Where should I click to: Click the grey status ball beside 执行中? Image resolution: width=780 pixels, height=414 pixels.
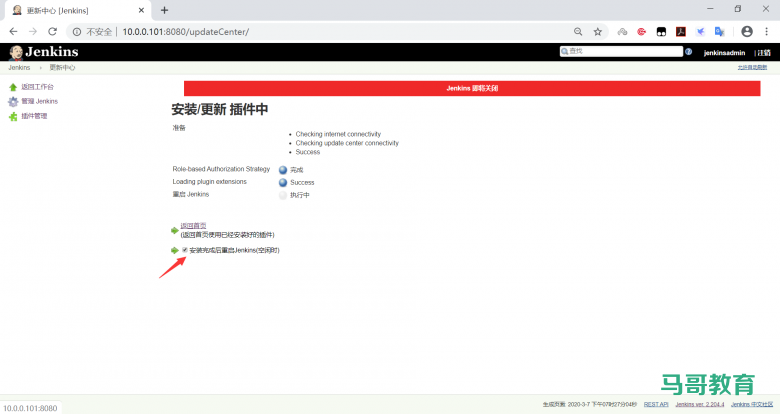click(x=283, y=195)
